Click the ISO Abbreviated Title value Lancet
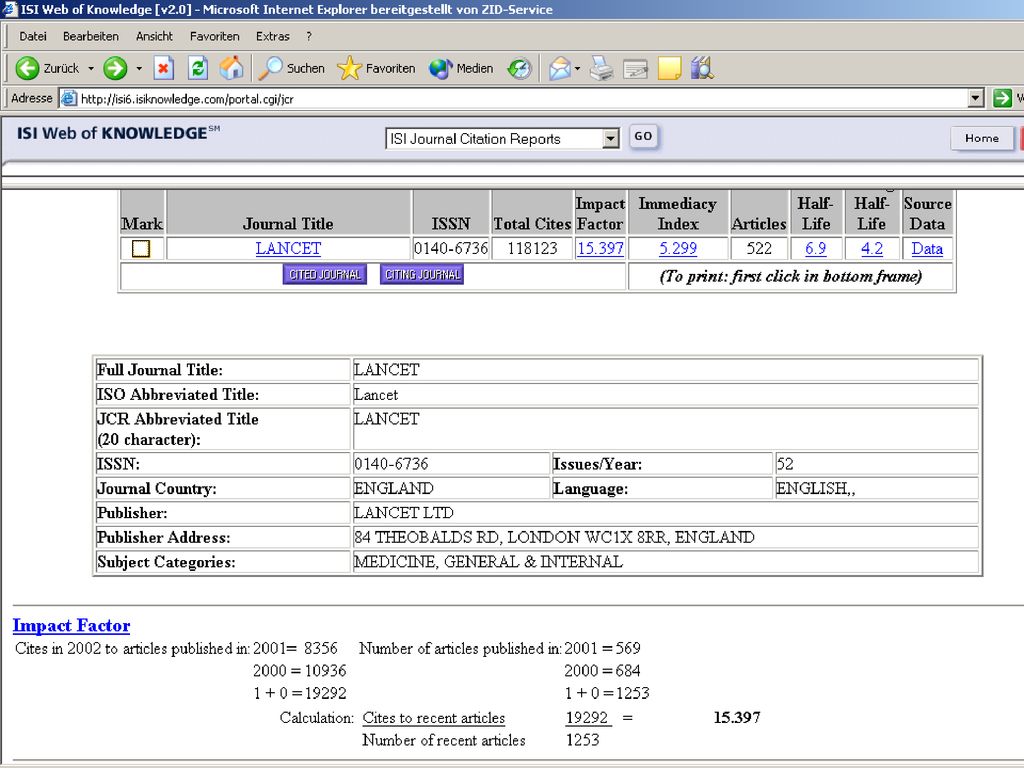Image resolution: width=1024 pixels, height=768 pixels. click(376, 394)
